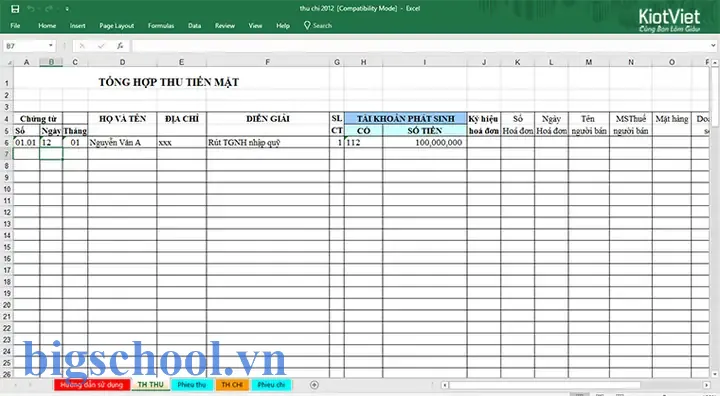
Task: Select column F header
Action: [x=267, y=62]
